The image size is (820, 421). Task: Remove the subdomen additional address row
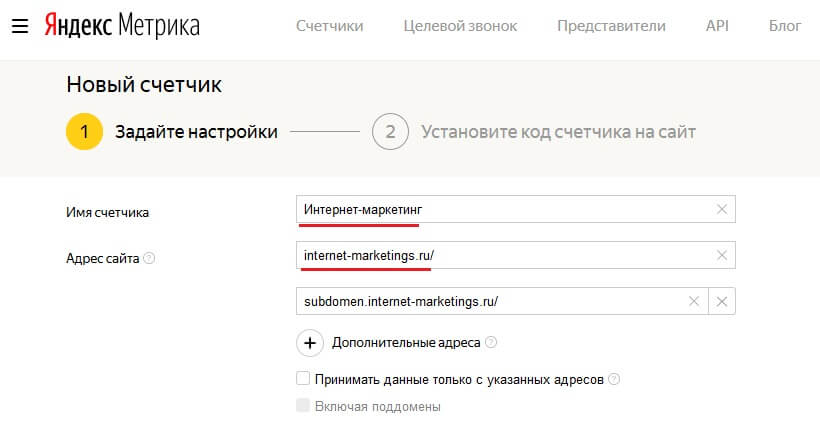[722, 301]
